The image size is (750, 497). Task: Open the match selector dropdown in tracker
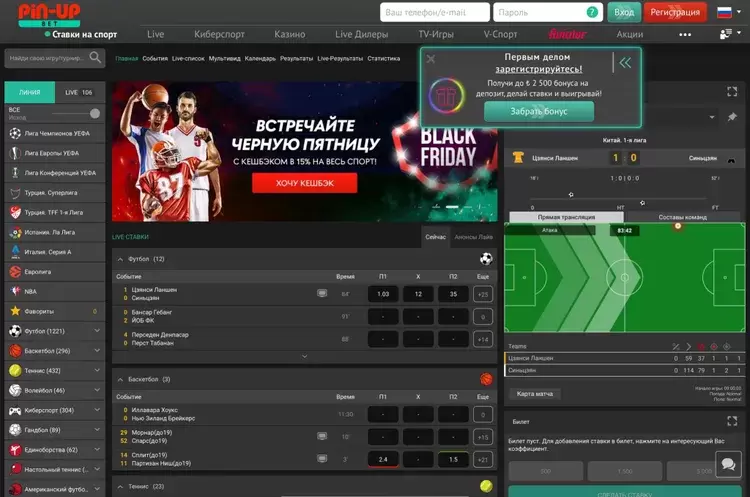tap(712, 117)
